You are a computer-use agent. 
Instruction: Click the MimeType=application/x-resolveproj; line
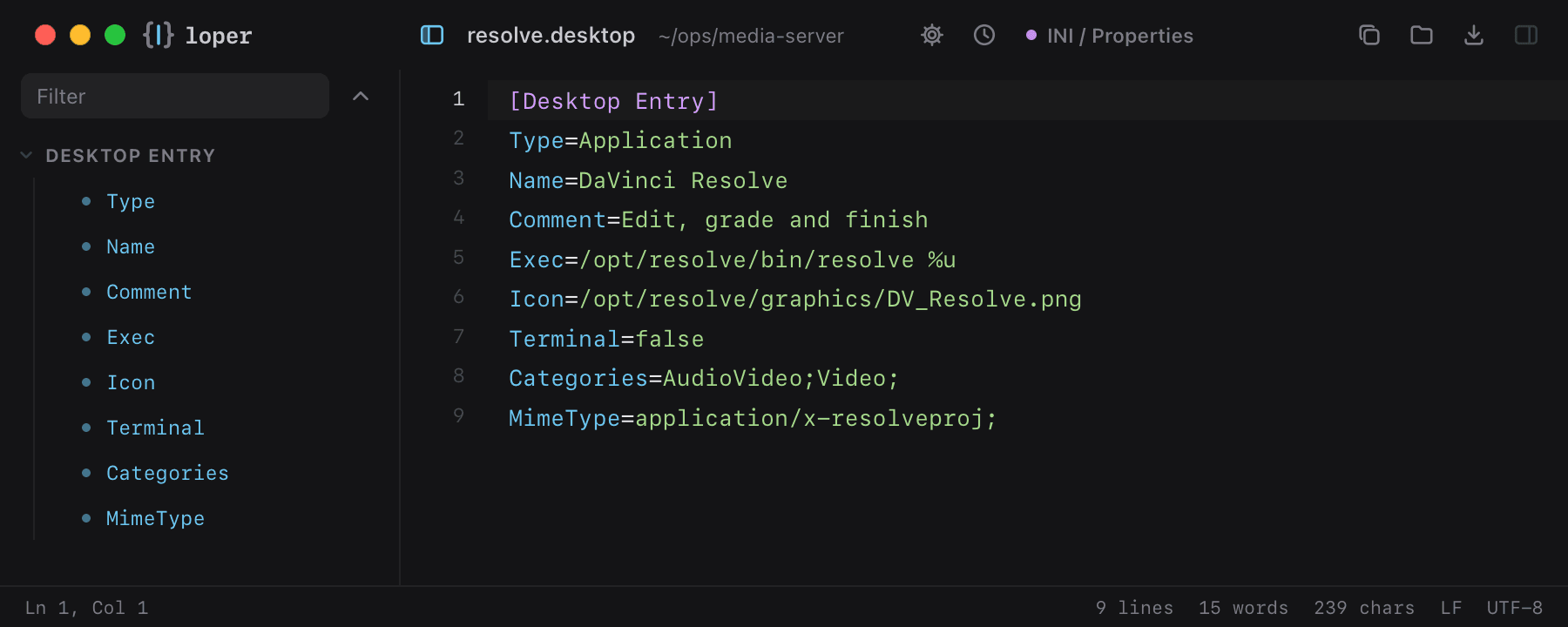[x=753, y=418]
